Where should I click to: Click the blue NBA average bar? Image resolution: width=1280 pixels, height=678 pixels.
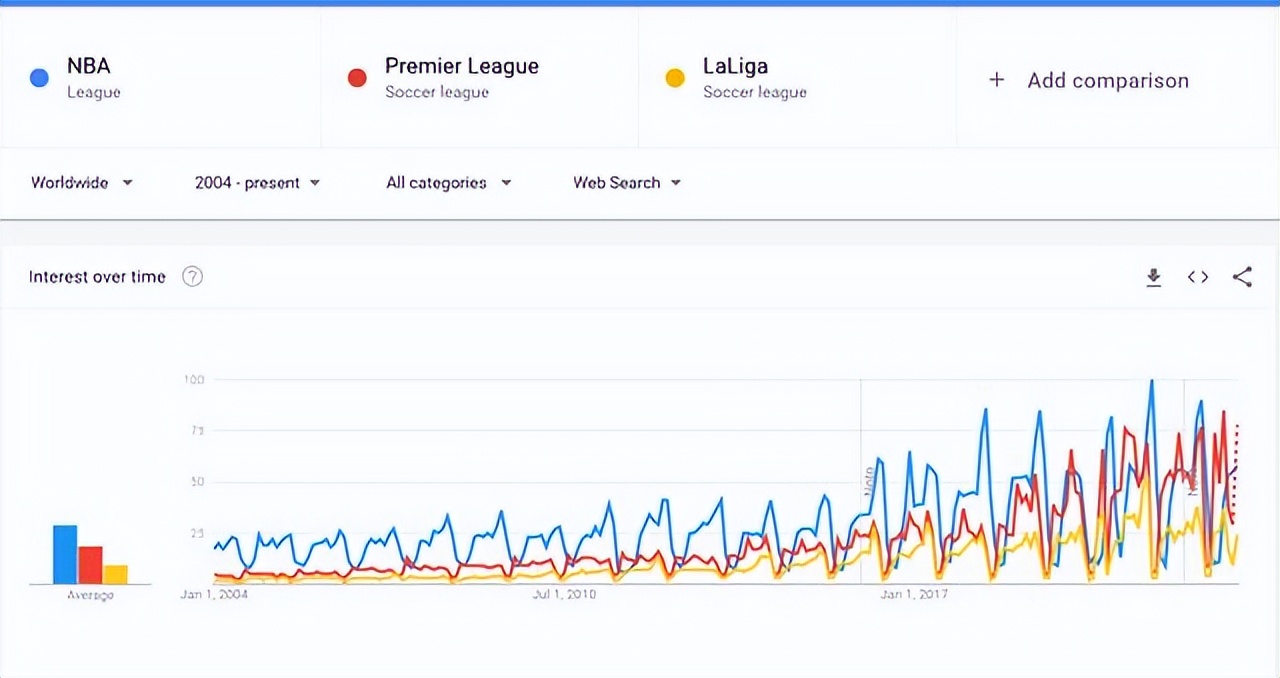click(x=65, y=554)
